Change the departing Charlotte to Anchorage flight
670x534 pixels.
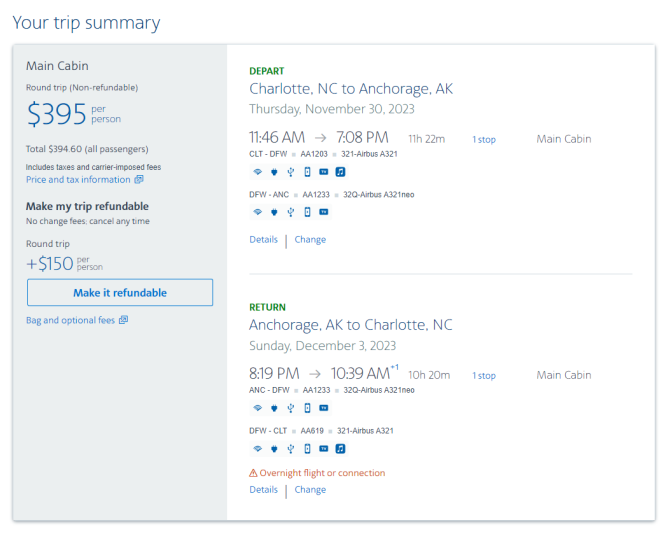point(310,240)
